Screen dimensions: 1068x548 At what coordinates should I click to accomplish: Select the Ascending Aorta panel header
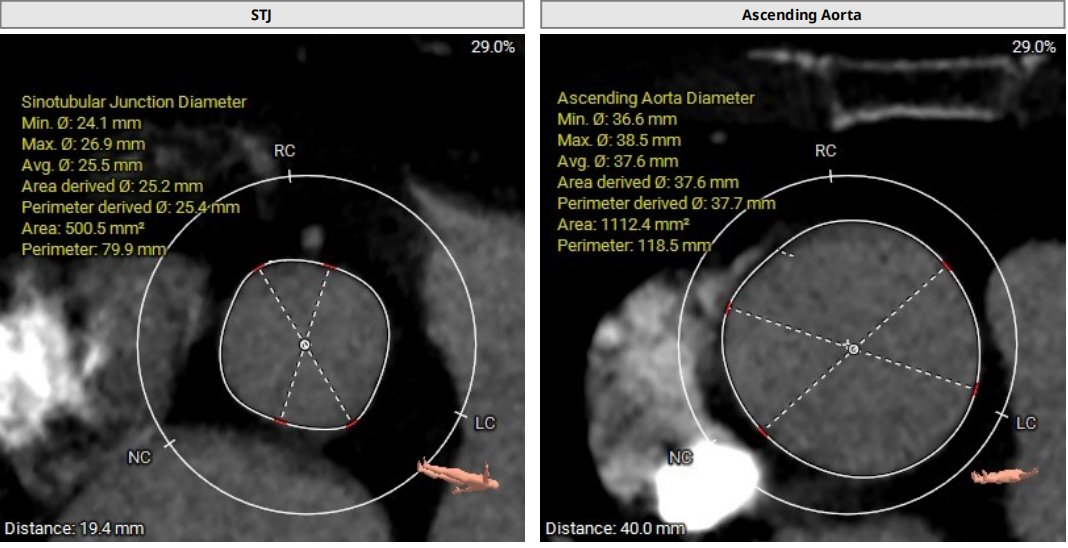(802, 14)
